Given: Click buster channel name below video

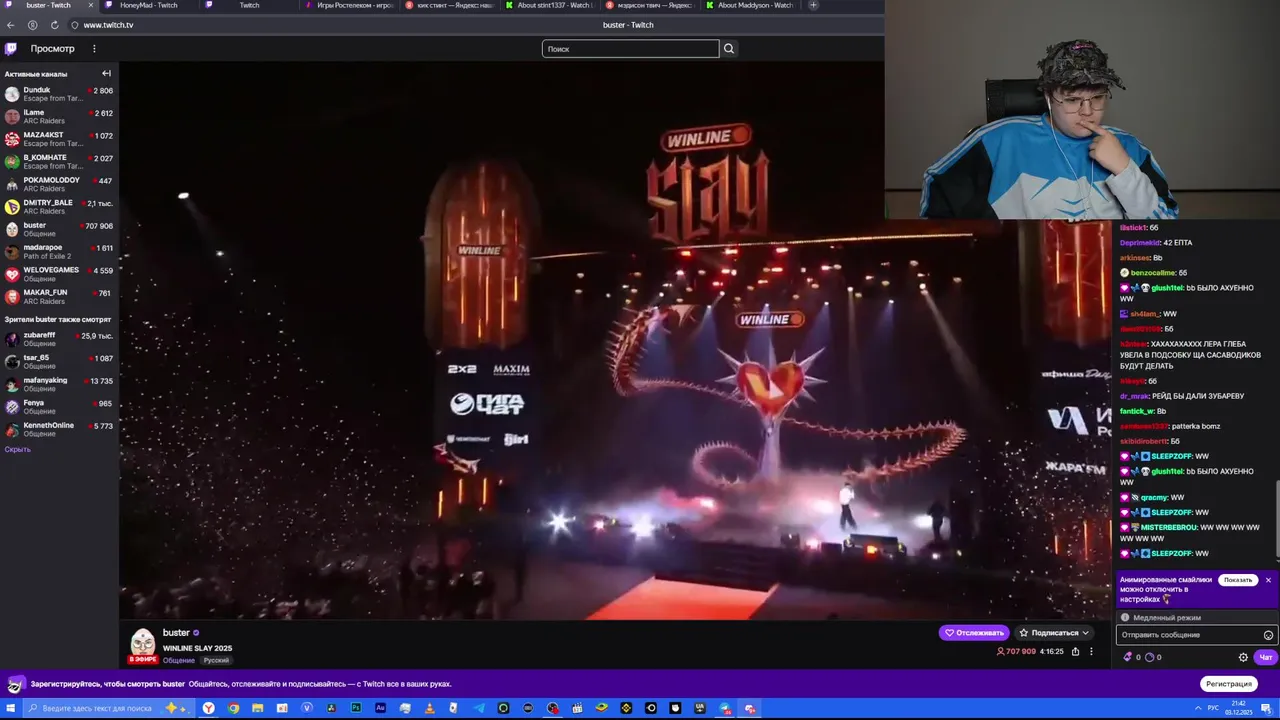Looking at the screenshot, I should [176, 633].
